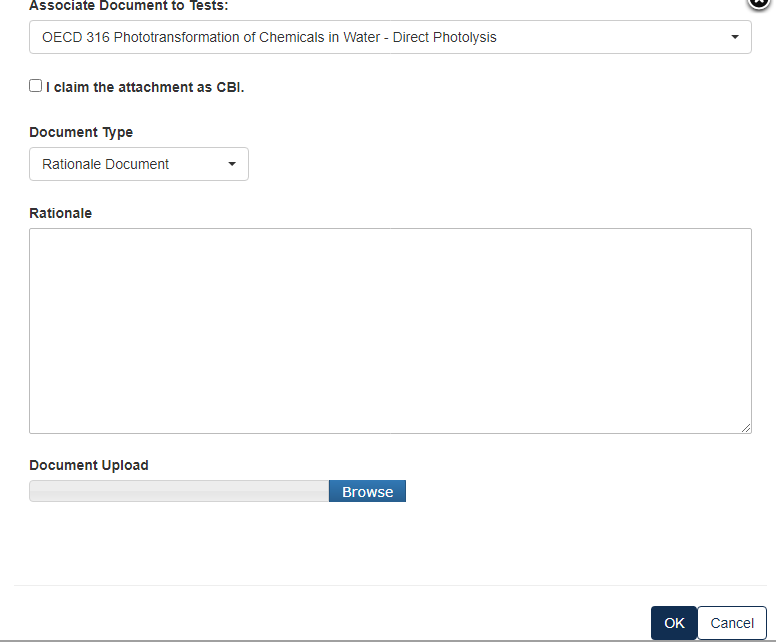Viewport: 776px width, 642px height.
Task: Confirm the dialog with the OK button
Action: [x=674, y=623]
